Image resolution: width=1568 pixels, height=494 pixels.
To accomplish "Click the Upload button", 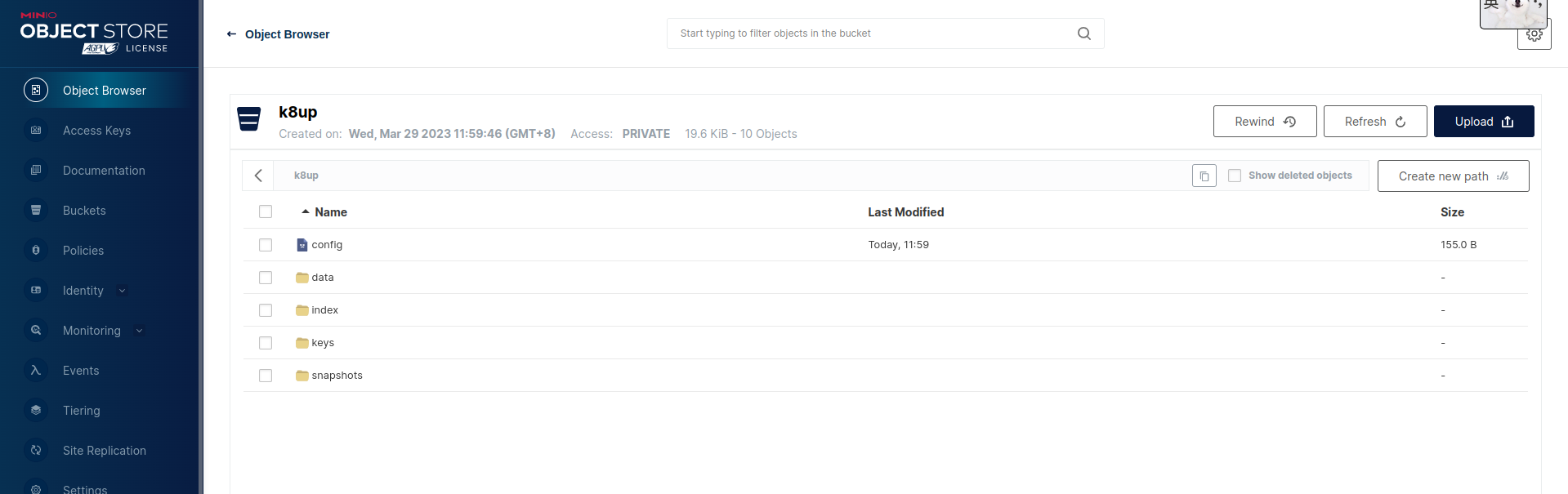I will point(1483,122).
